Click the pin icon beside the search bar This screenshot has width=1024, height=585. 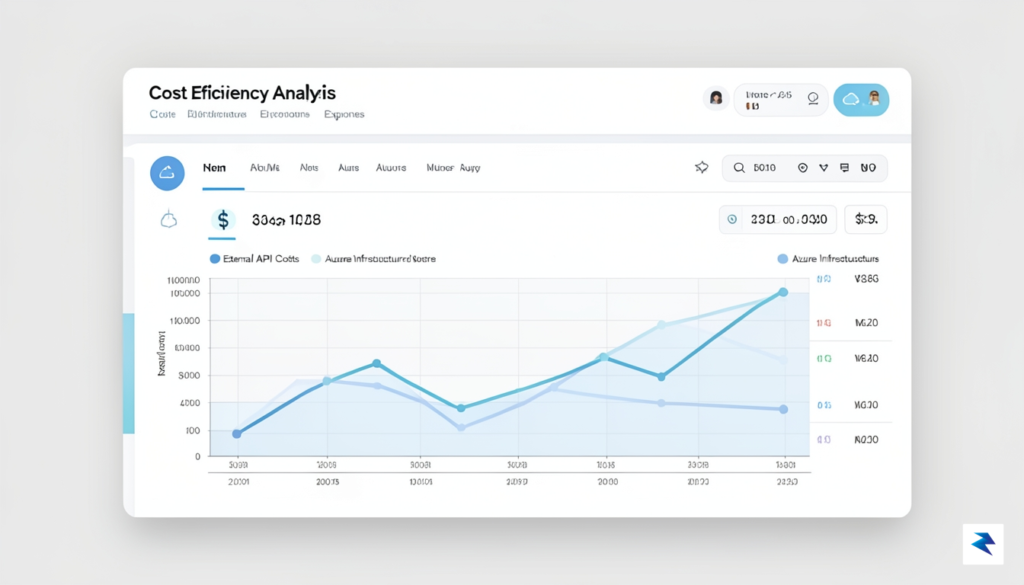[701, 168]
